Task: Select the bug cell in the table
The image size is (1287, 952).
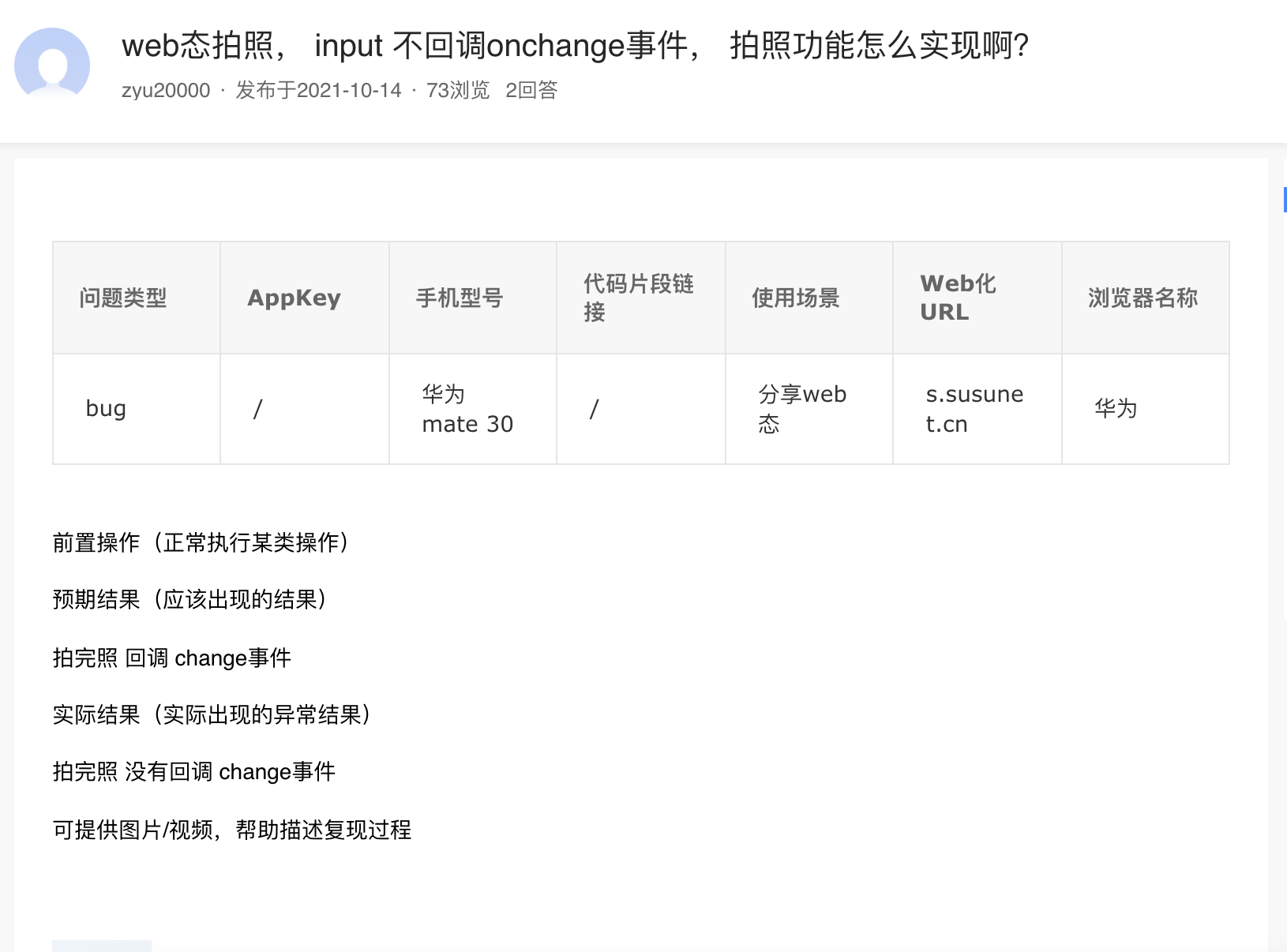Action: (x=105, y=407)
